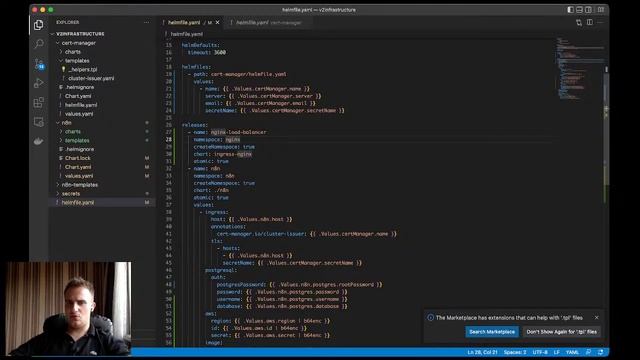Toggle the bottom panel layout button

click(579, 9)
